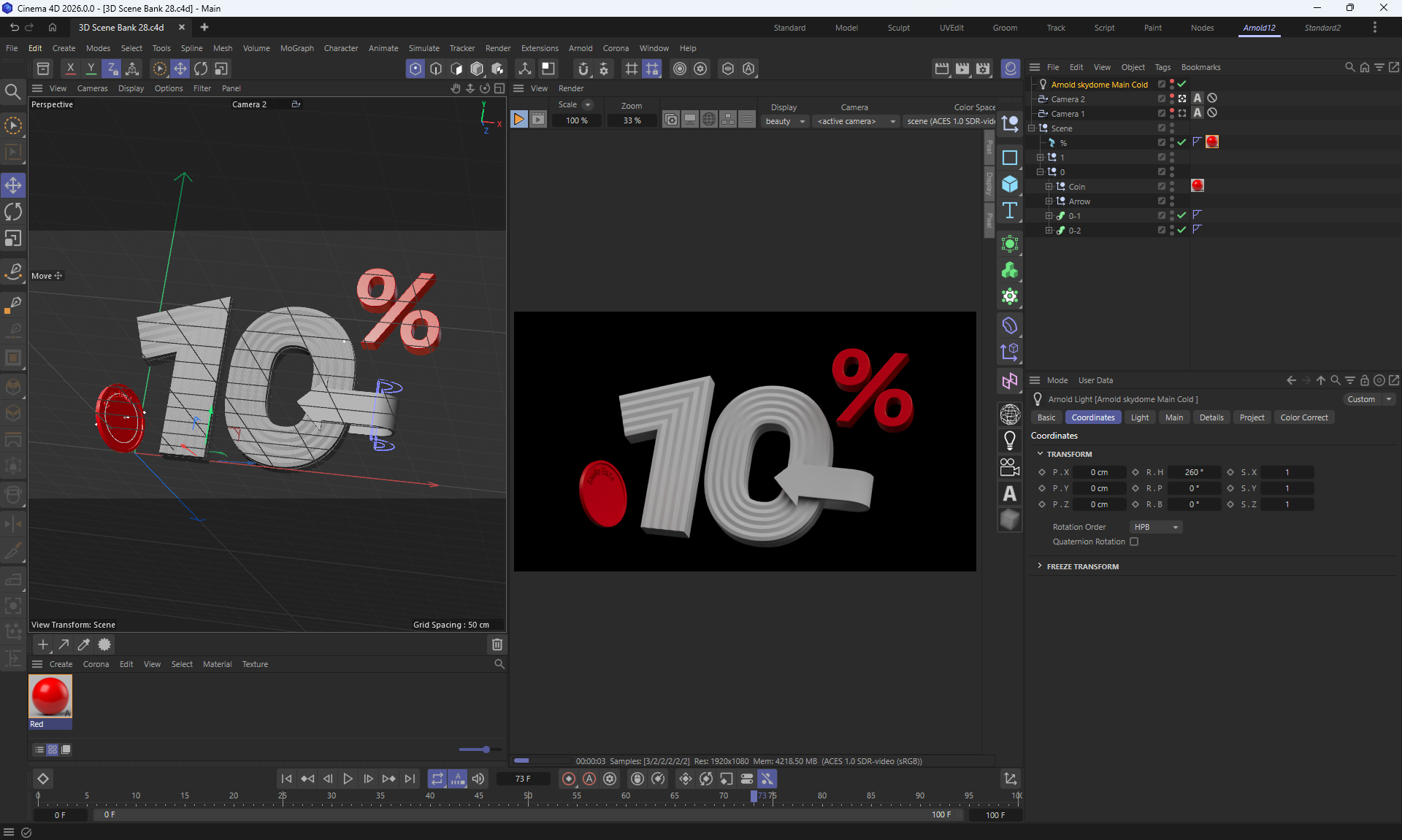This screenshot has height=840, width=1402.
Task: Toggle enable checkmark on Arnold skydome light
Action: click(x=1182, y=84)
